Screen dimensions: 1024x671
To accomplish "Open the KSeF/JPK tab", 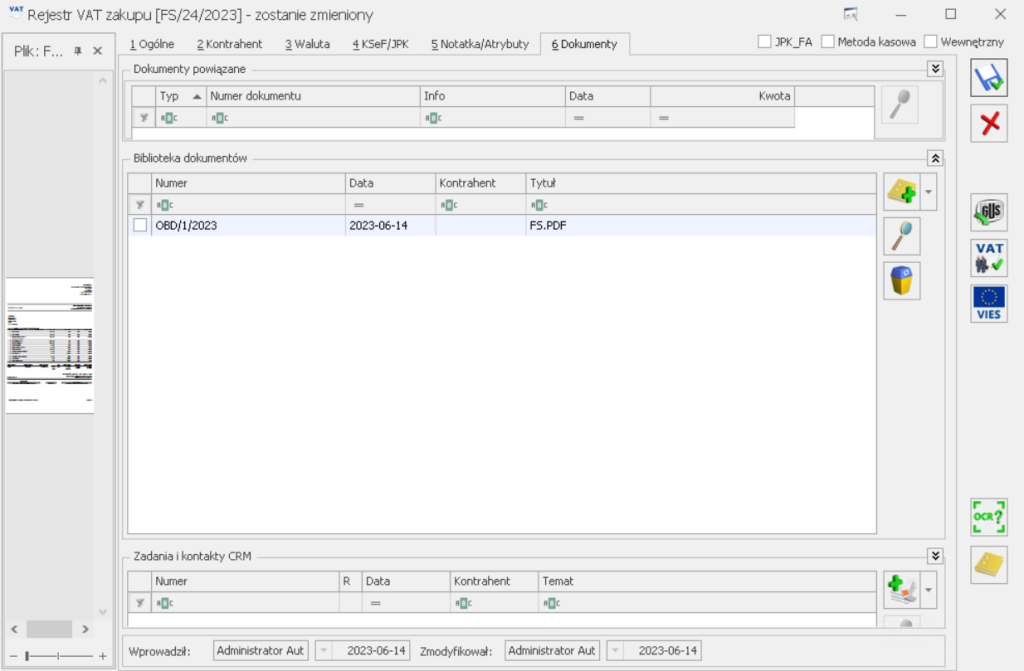I will pyautogui.click(x=381, y=44).
